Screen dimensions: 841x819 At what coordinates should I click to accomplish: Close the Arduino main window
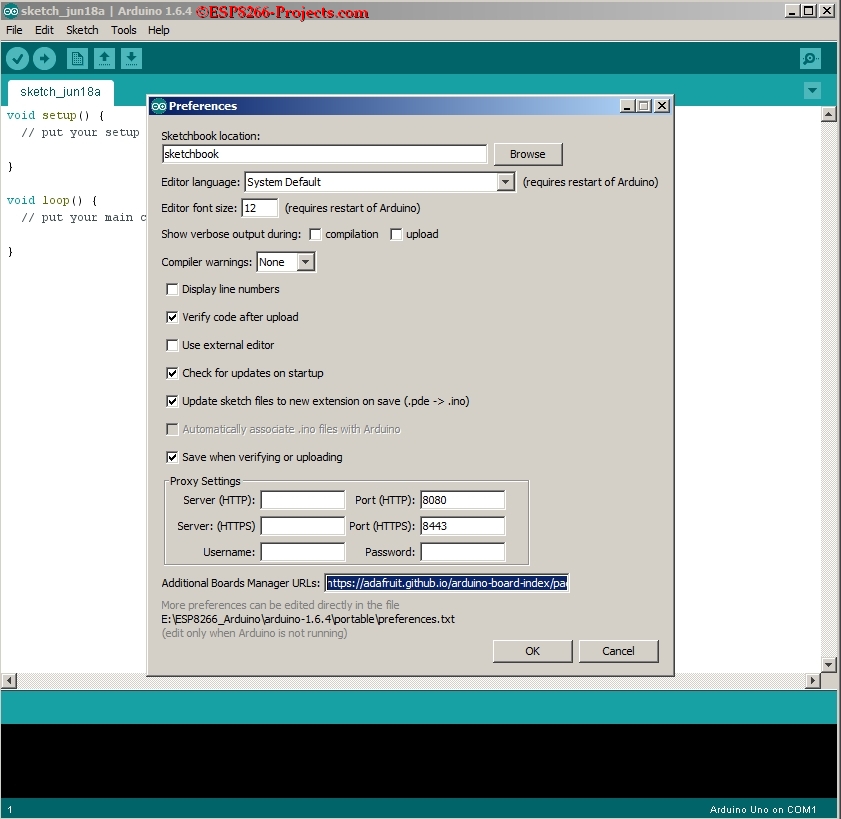click(x=827, y=11)
